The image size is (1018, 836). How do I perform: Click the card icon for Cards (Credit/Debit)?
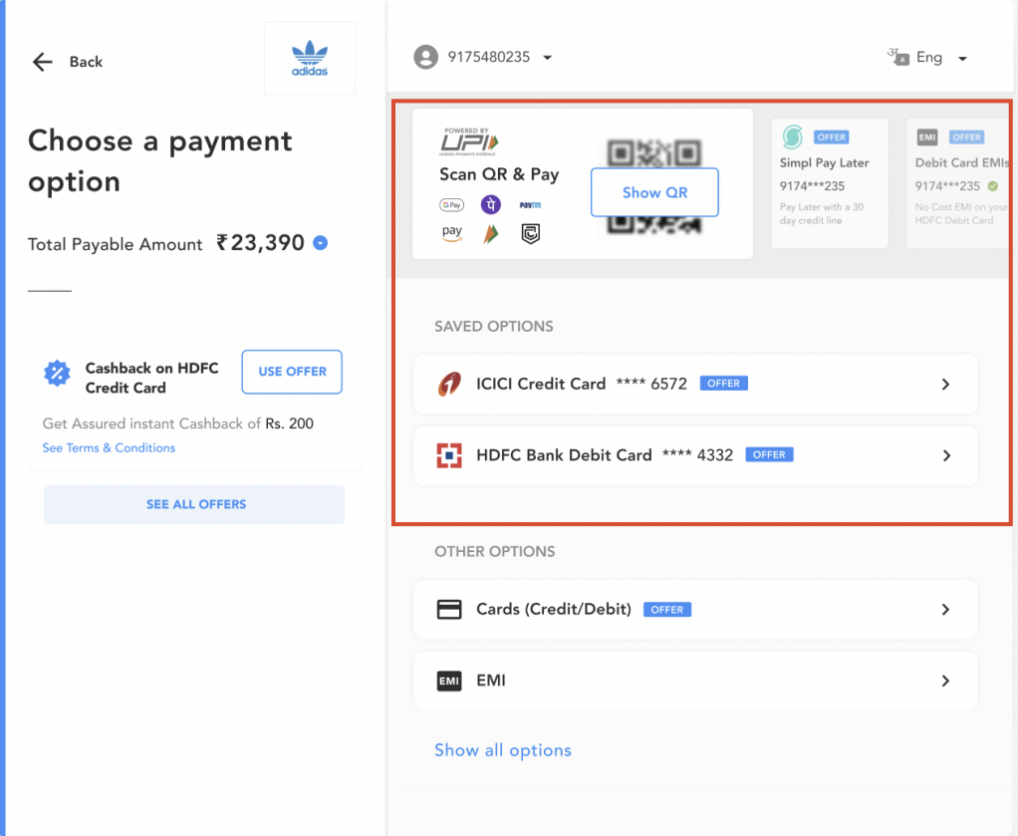tap(449, 609)
